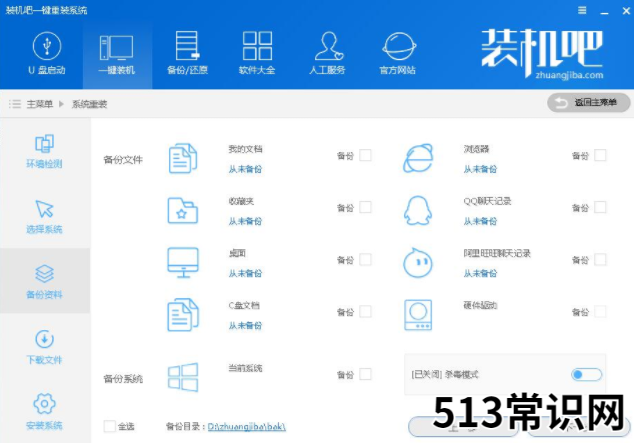The width and height of the screenshot is (634, 443).
Task: Click the 浏览器 IE icon
Action: (x=418, y=158)
